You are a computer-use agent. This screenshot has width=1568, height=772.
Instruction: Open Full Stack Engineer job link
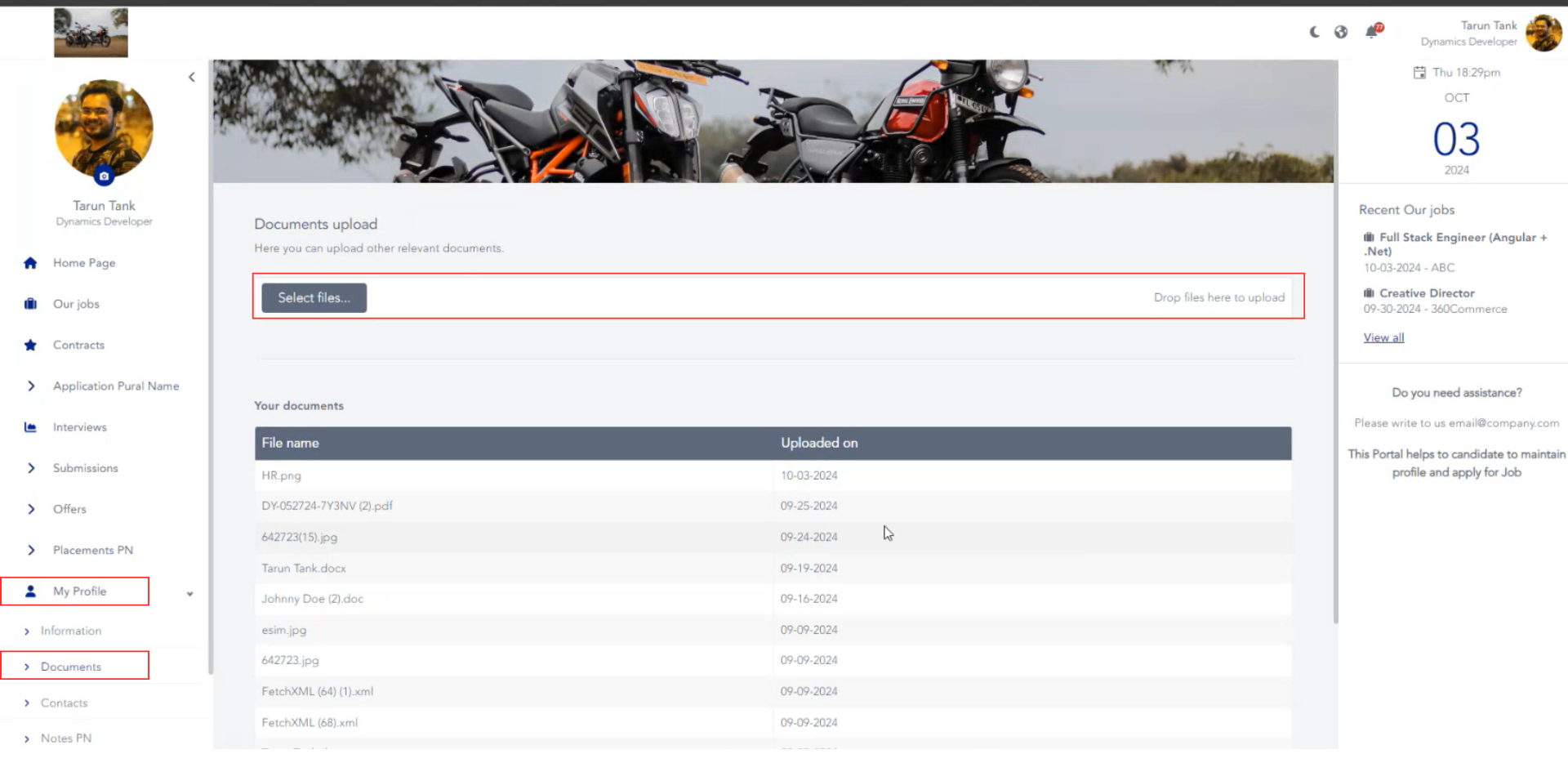pyautogui.click(x=1455, y=244)
